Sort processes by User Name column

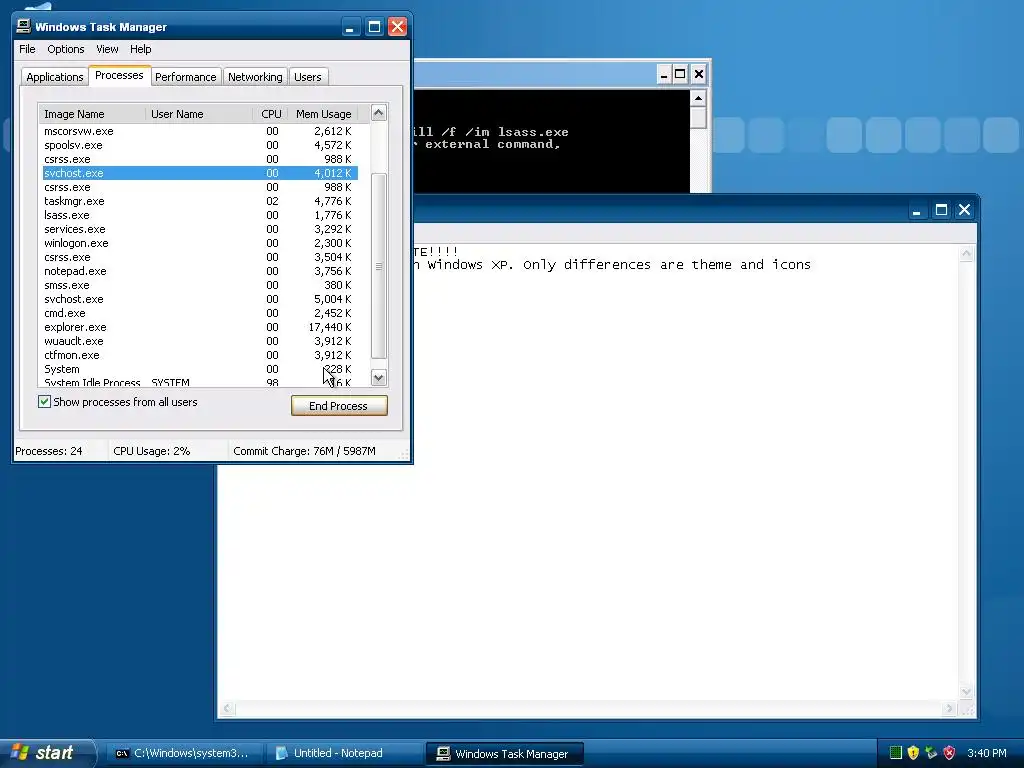click(x=199, y=114)
